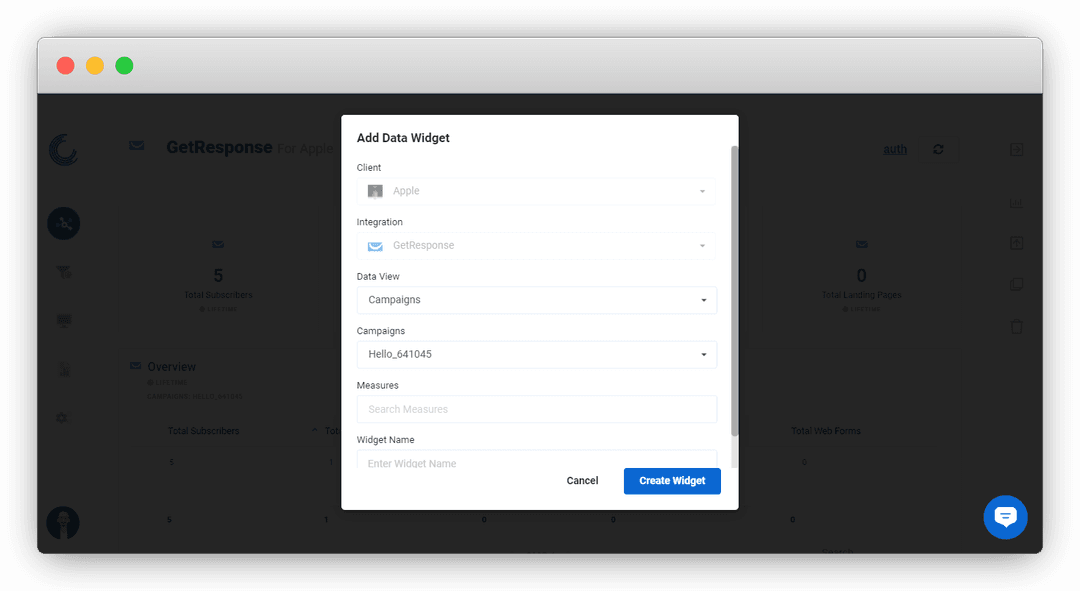Open the Integration dropdown showing GetResponse
Image resolution: width=1080 pixels, height=591 pixels.
pyautogui.click(x=536, y=245)
